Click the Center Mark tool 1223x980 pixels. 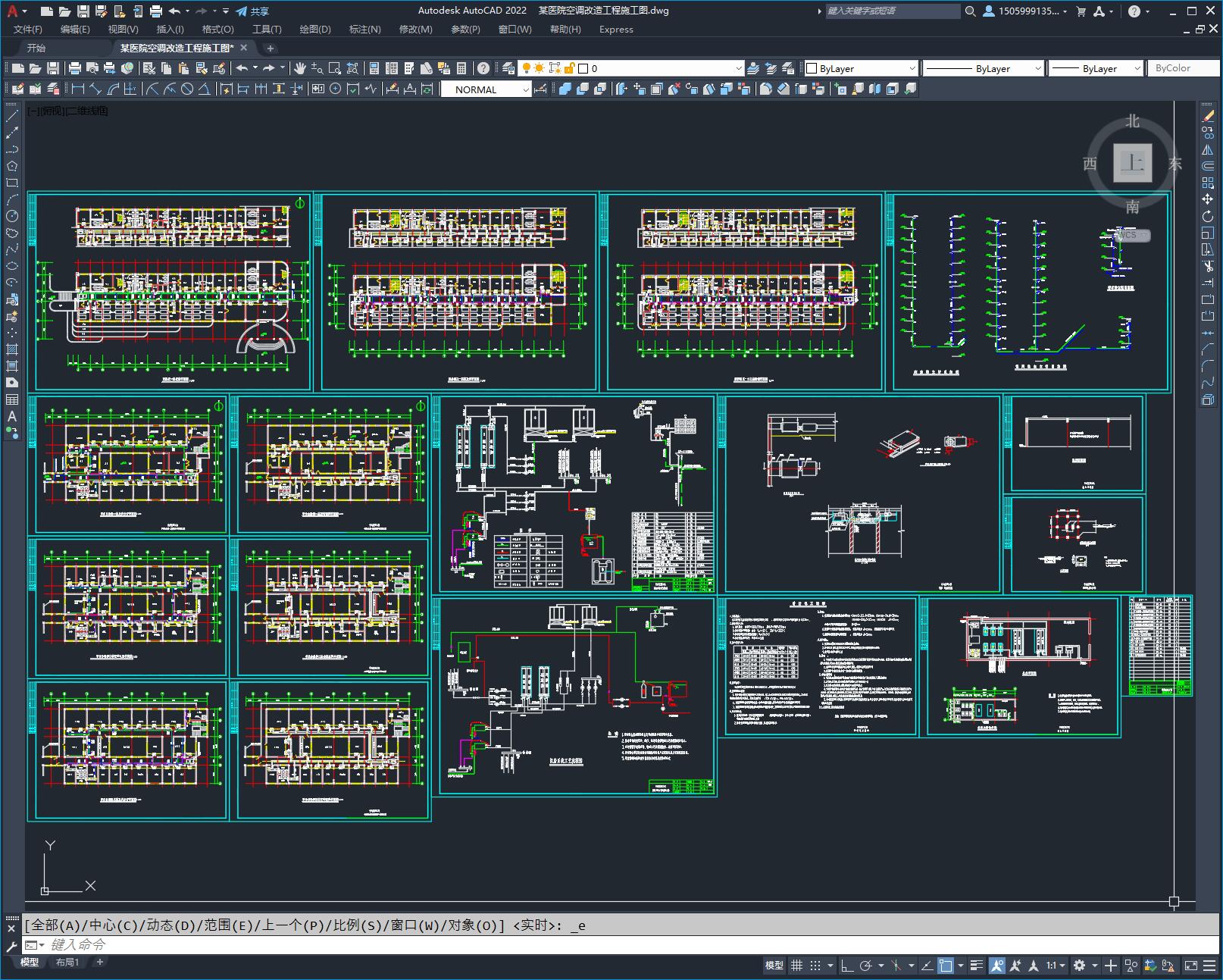point(335,89)
